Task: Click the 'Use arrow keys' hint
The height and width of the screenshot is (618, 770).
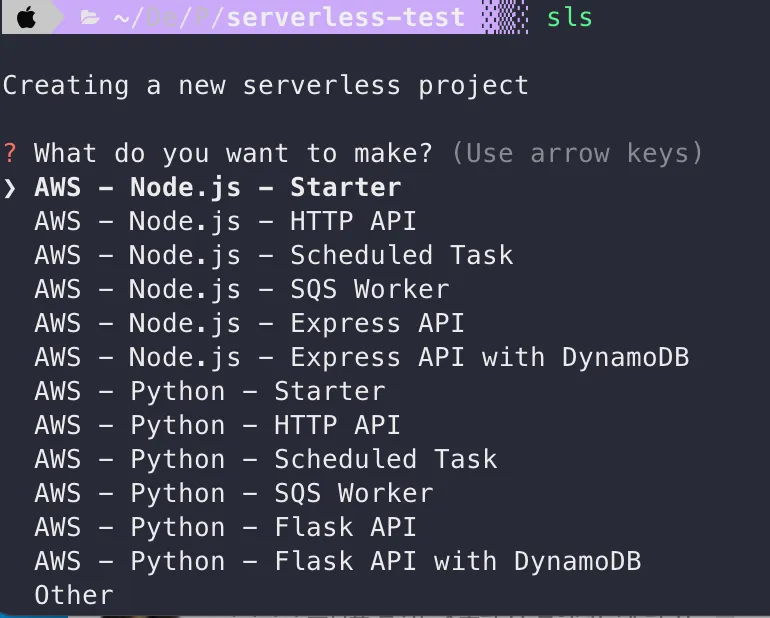Action: pyautogui.click(x=577, y=153)
